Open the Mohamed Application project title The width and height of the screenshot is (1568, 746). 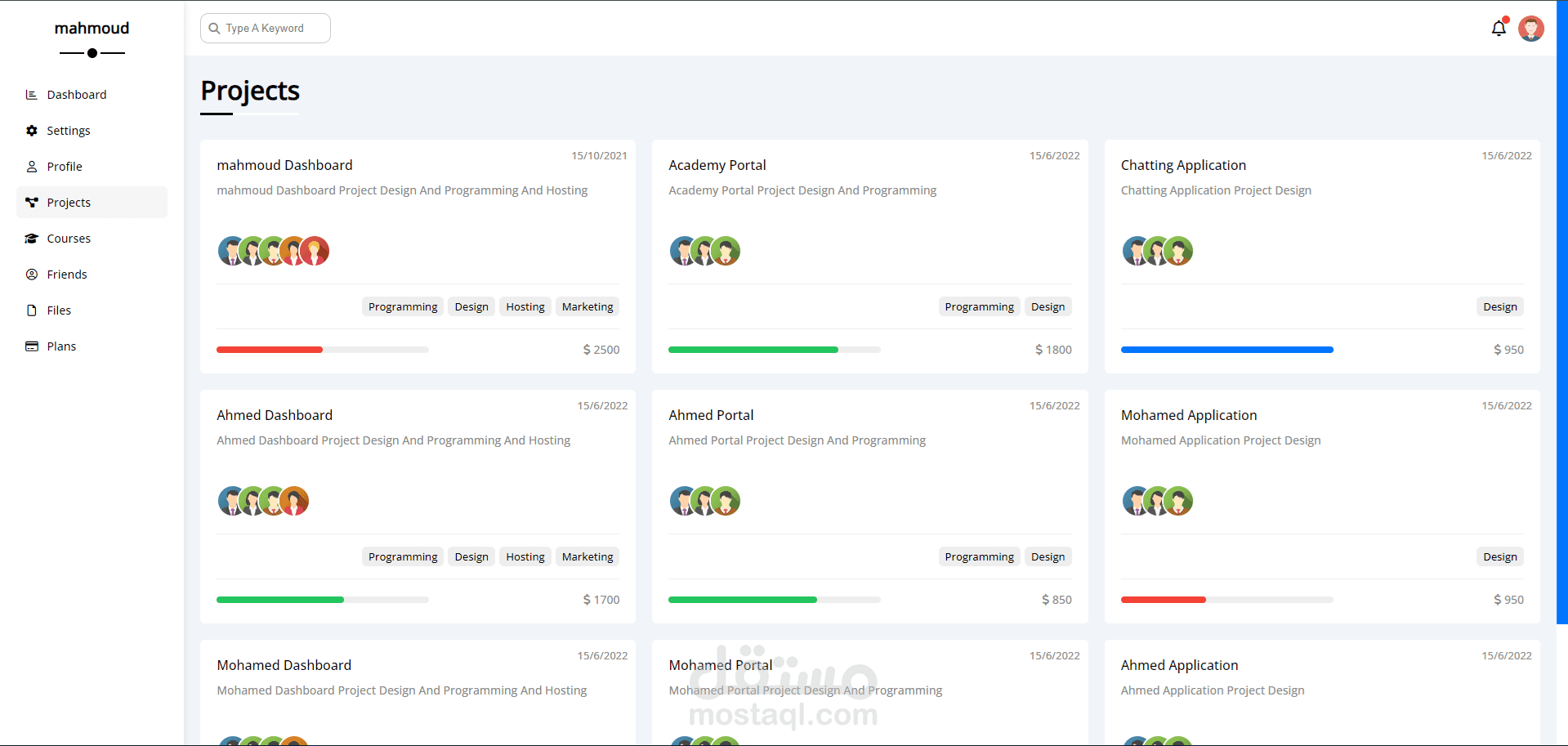pos(1189,415)
